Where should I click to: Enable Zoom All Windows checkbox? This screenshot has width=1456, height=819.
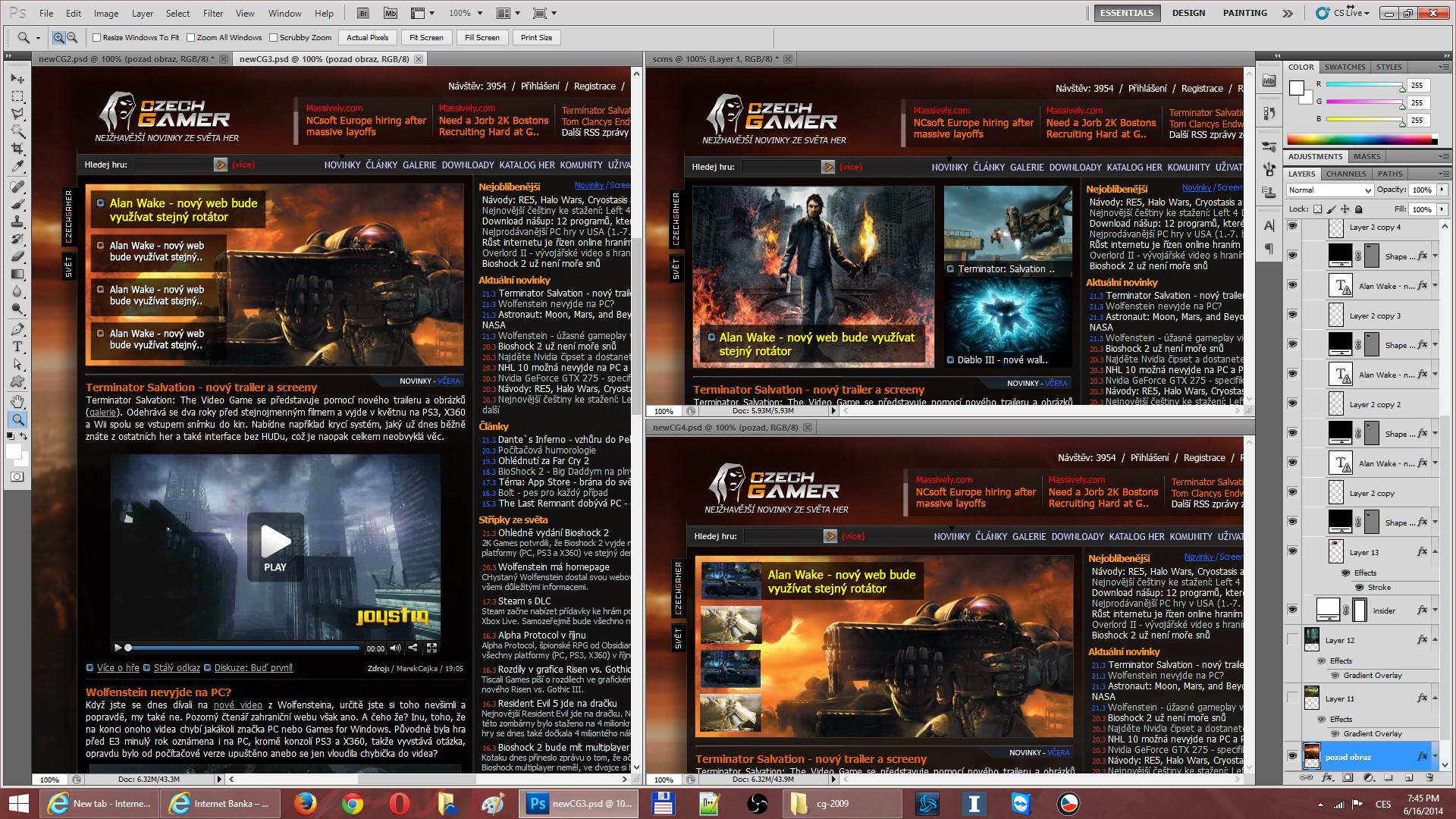point(191,38)
